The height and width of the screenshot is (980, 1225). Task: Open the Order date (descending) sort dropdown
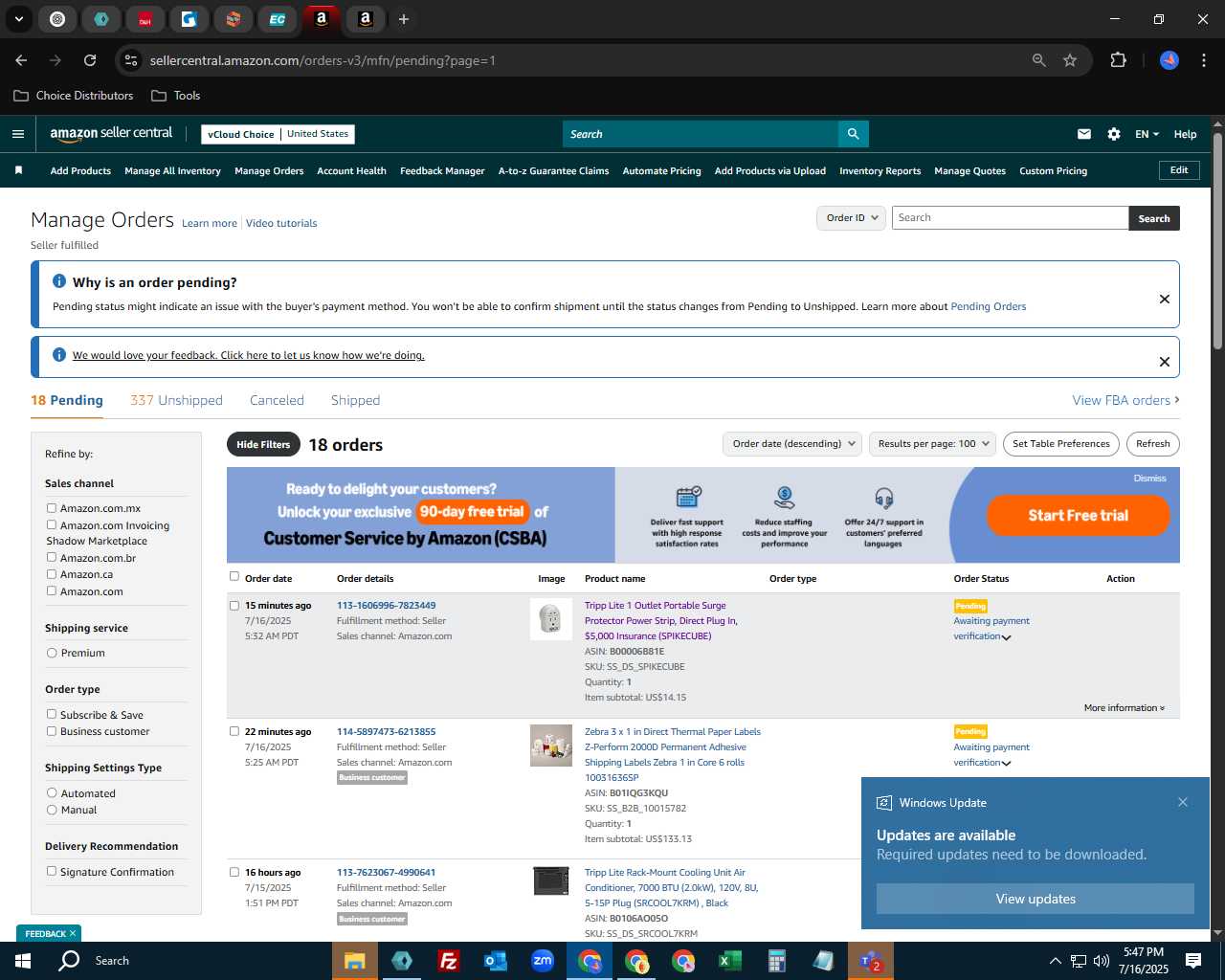792,444
